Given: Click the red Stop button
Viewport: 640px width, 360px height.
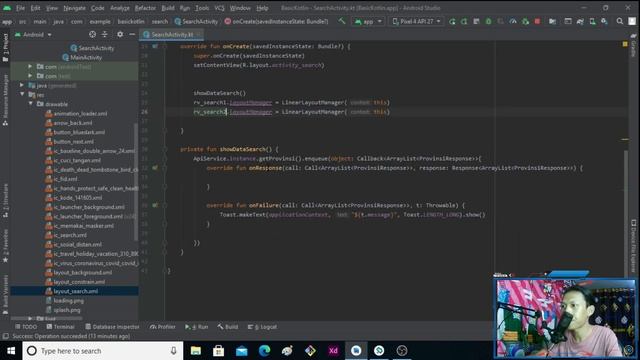Looking at the screenshot, I should (537, 21).
